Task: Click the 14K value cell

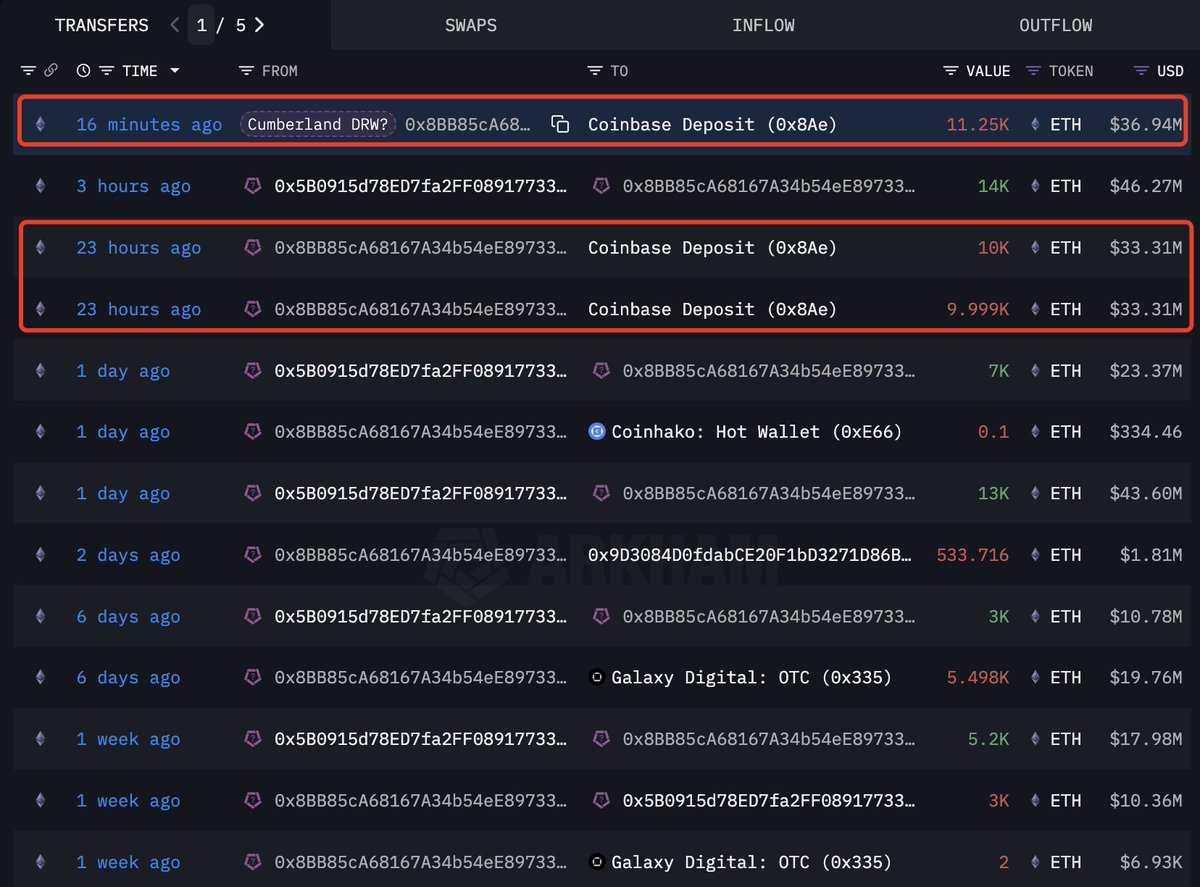Action: [x=993, y=186]
